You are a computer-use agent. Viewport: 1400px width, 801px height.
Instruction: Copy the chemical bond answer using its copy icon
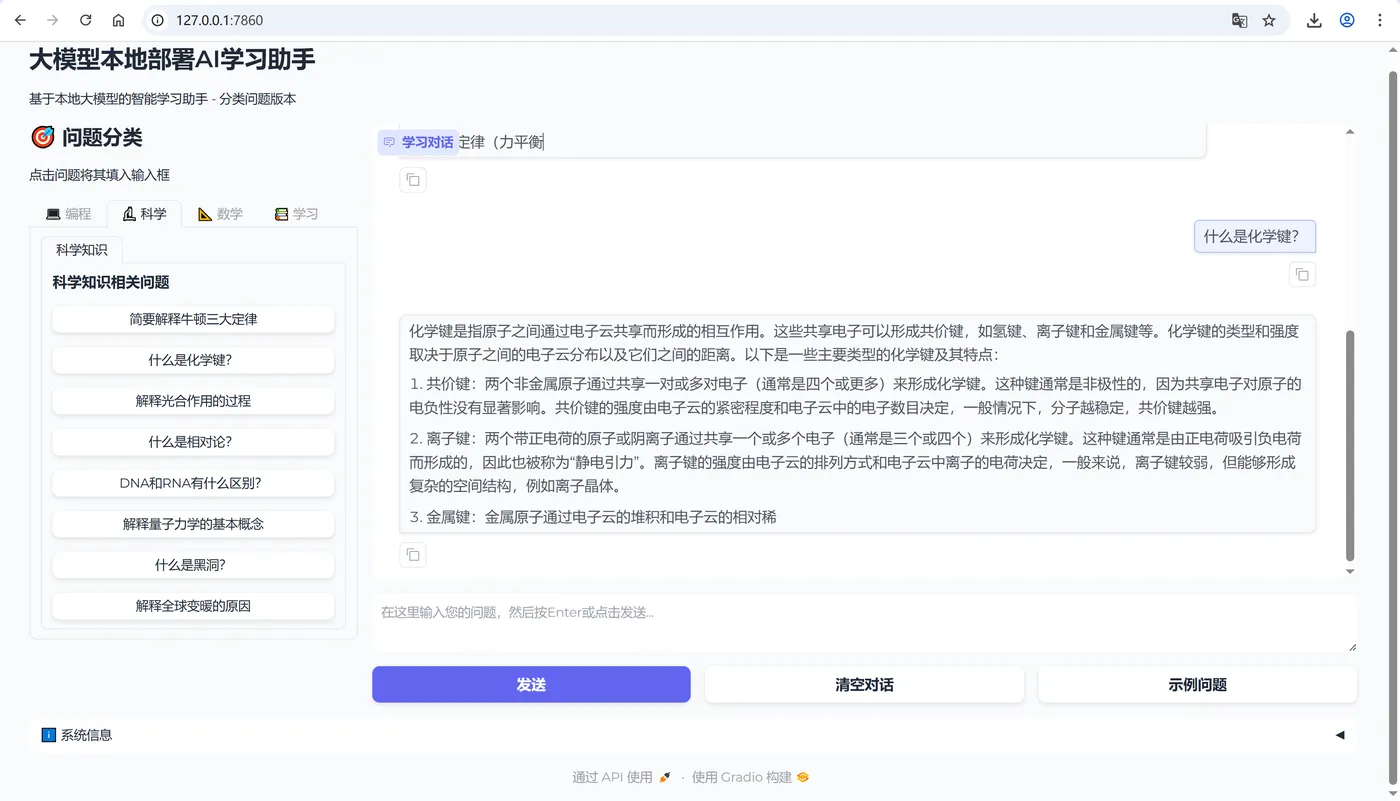click(413, 554)
